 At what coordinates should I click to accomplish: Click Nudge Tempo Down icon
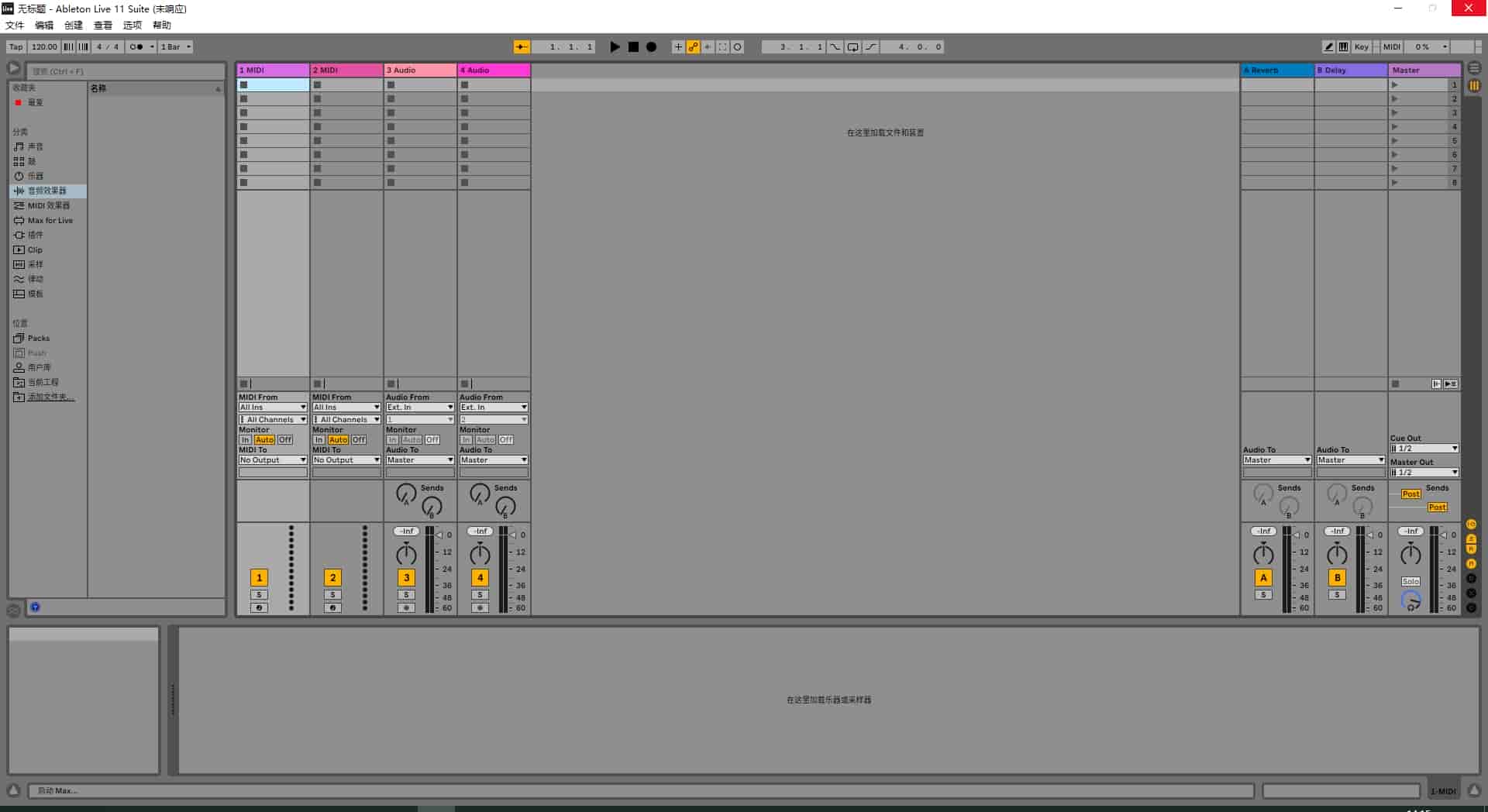(68, 47)
